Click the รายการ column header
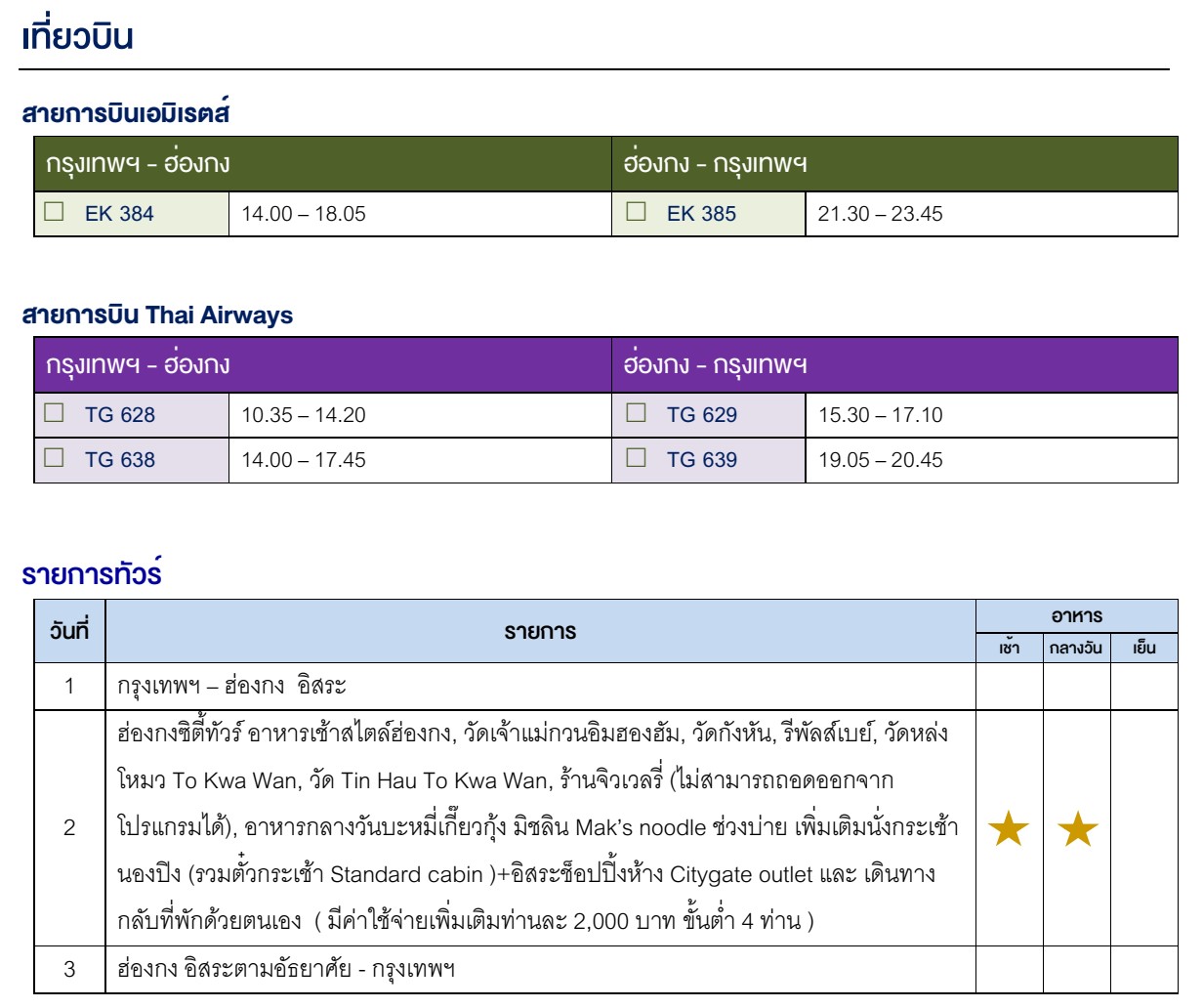Screen dimensions: 1203x1008 click(540, 631)
